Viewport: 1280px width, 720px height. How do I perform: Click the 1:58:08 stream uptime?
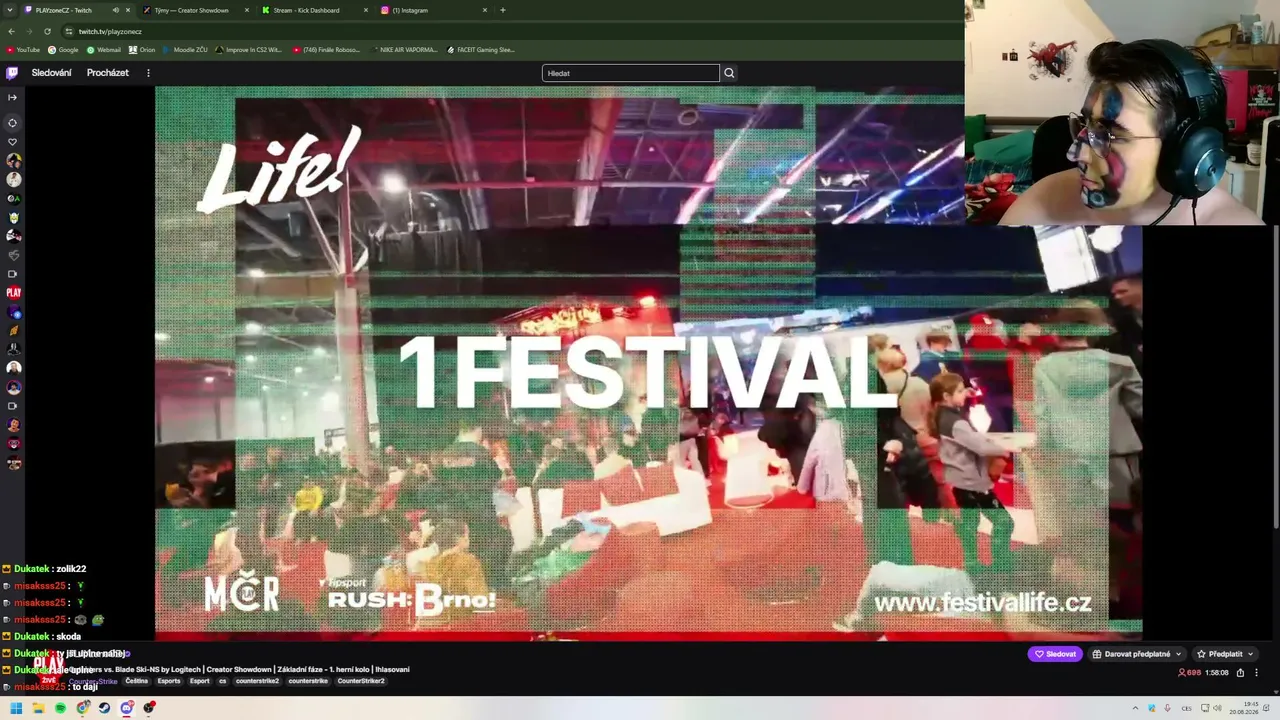1217,673
